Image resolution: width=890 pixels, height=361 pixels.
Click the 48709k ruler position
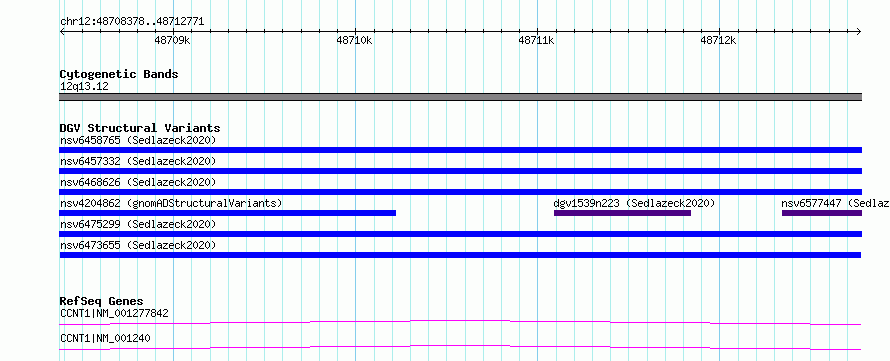pos(173,40)
